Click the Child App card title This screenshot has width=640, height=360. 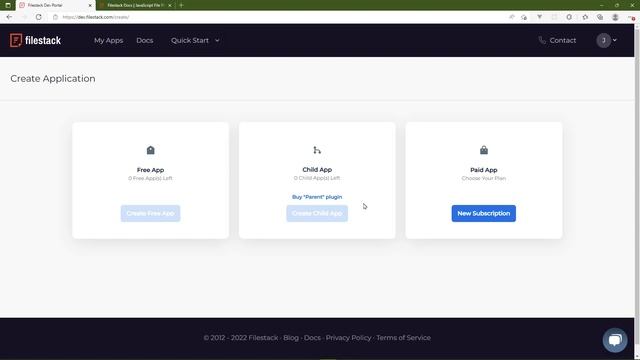coord(317,169)
